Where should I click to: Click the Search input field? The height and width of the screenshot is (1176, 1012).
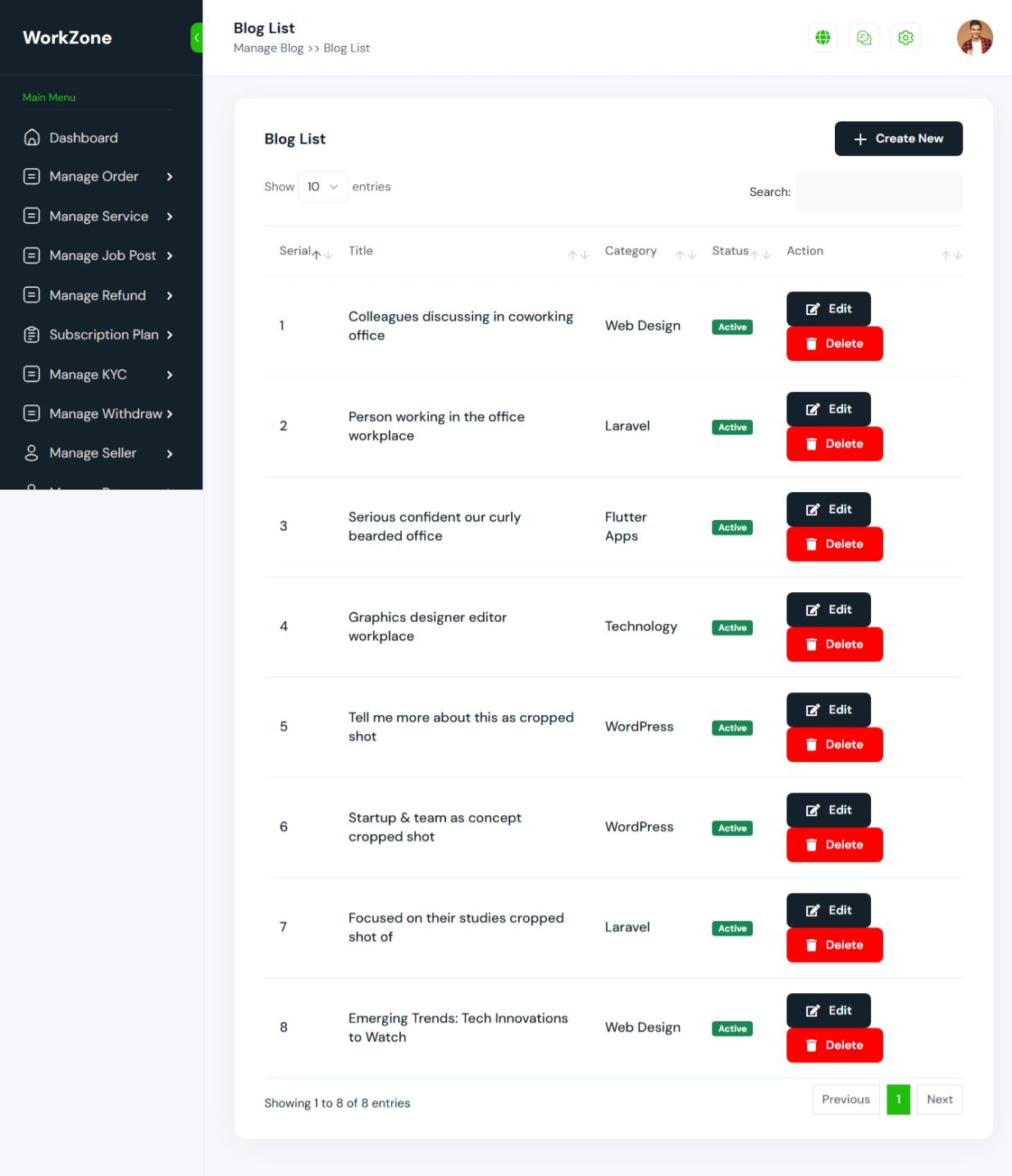(x=878, y=193)
